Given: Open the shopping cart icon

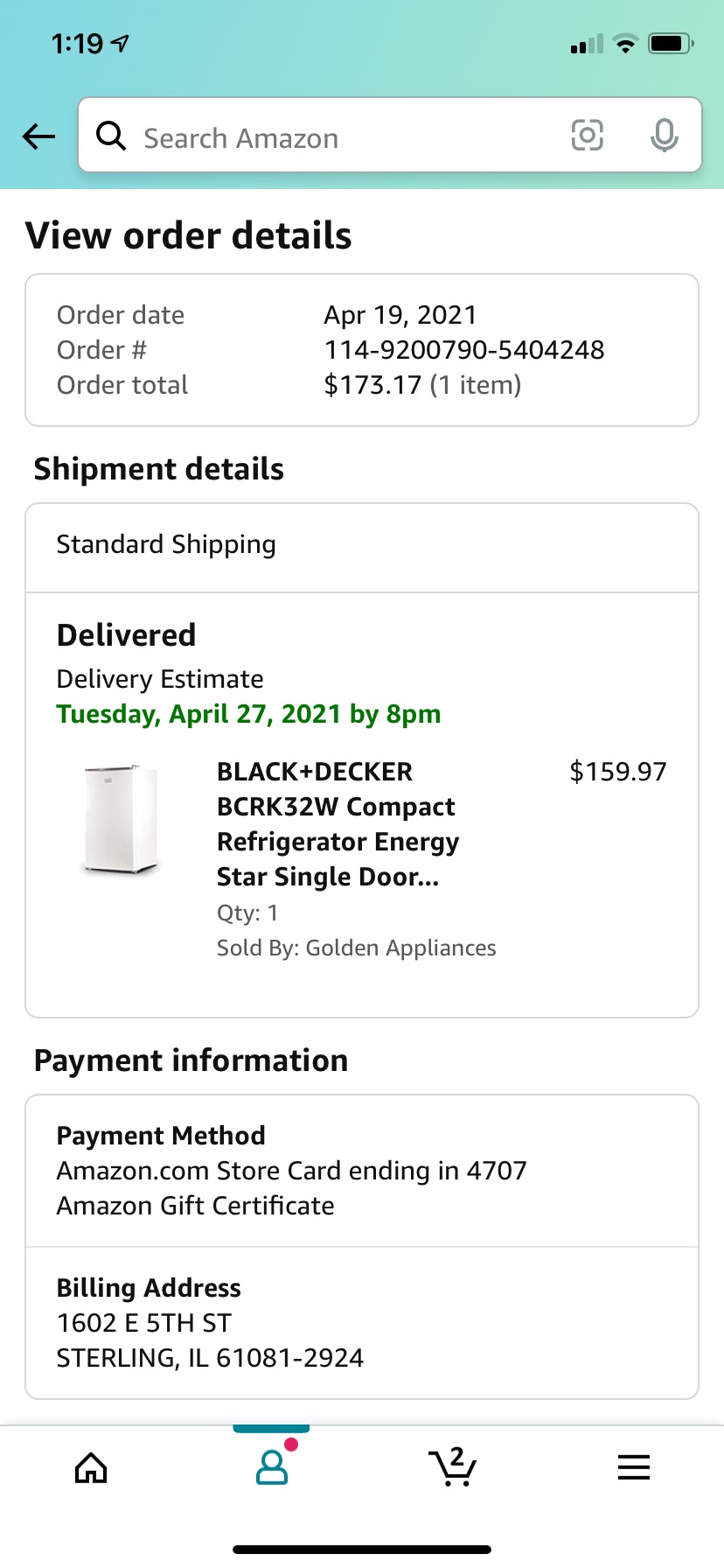Looking at the screenshot, I should pos(452,1467).
